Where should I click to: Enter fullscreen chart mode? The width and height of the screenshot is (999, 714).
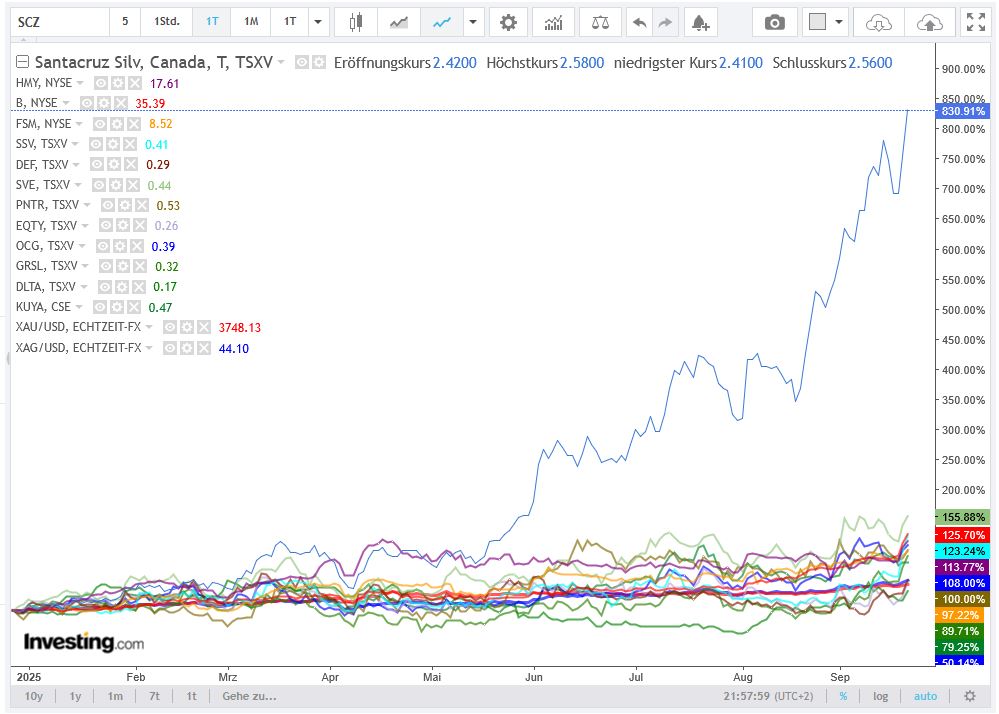973,22
